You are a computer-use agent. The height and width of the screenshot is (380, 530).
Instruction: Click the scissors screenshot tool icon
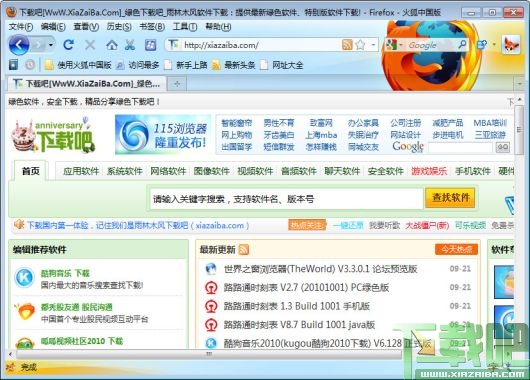tap(130, 45)
